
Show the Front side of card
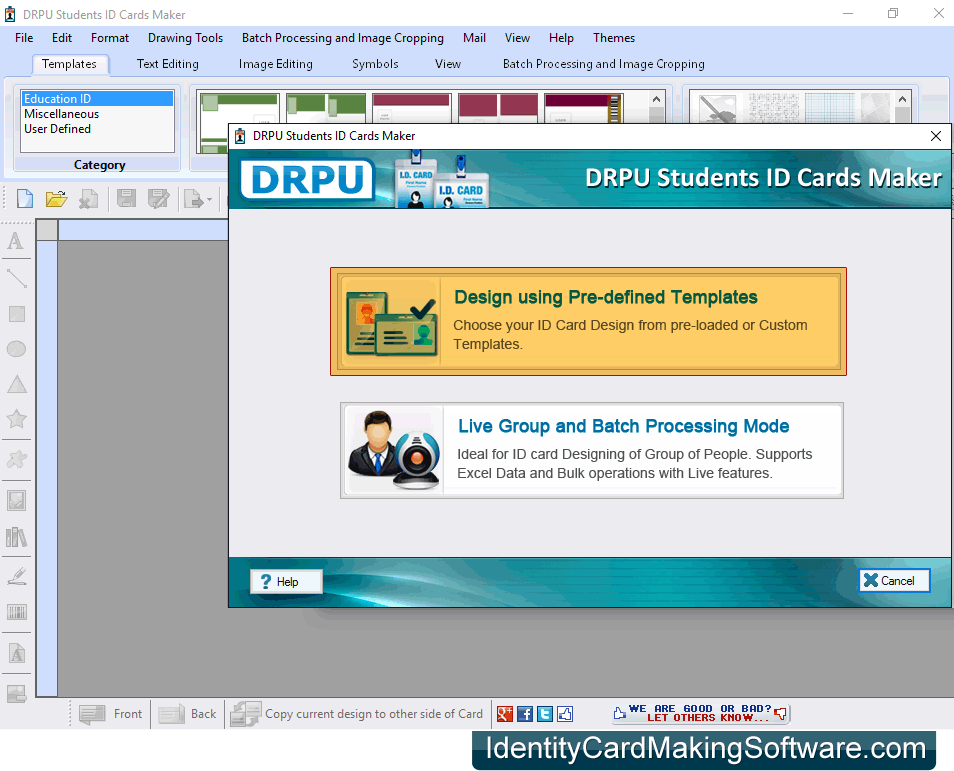coord(111,714)
